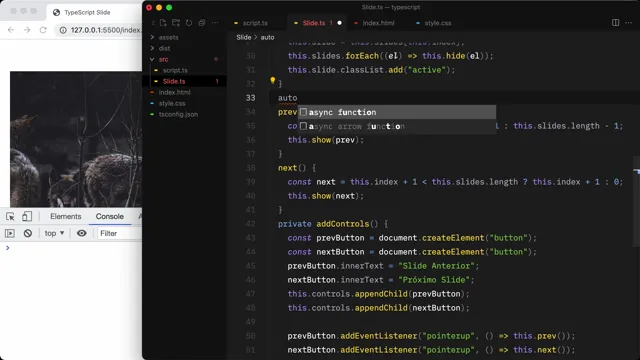640x360 pixels.
Task: Refresh the file explorer
Action: tap(189, 23)
